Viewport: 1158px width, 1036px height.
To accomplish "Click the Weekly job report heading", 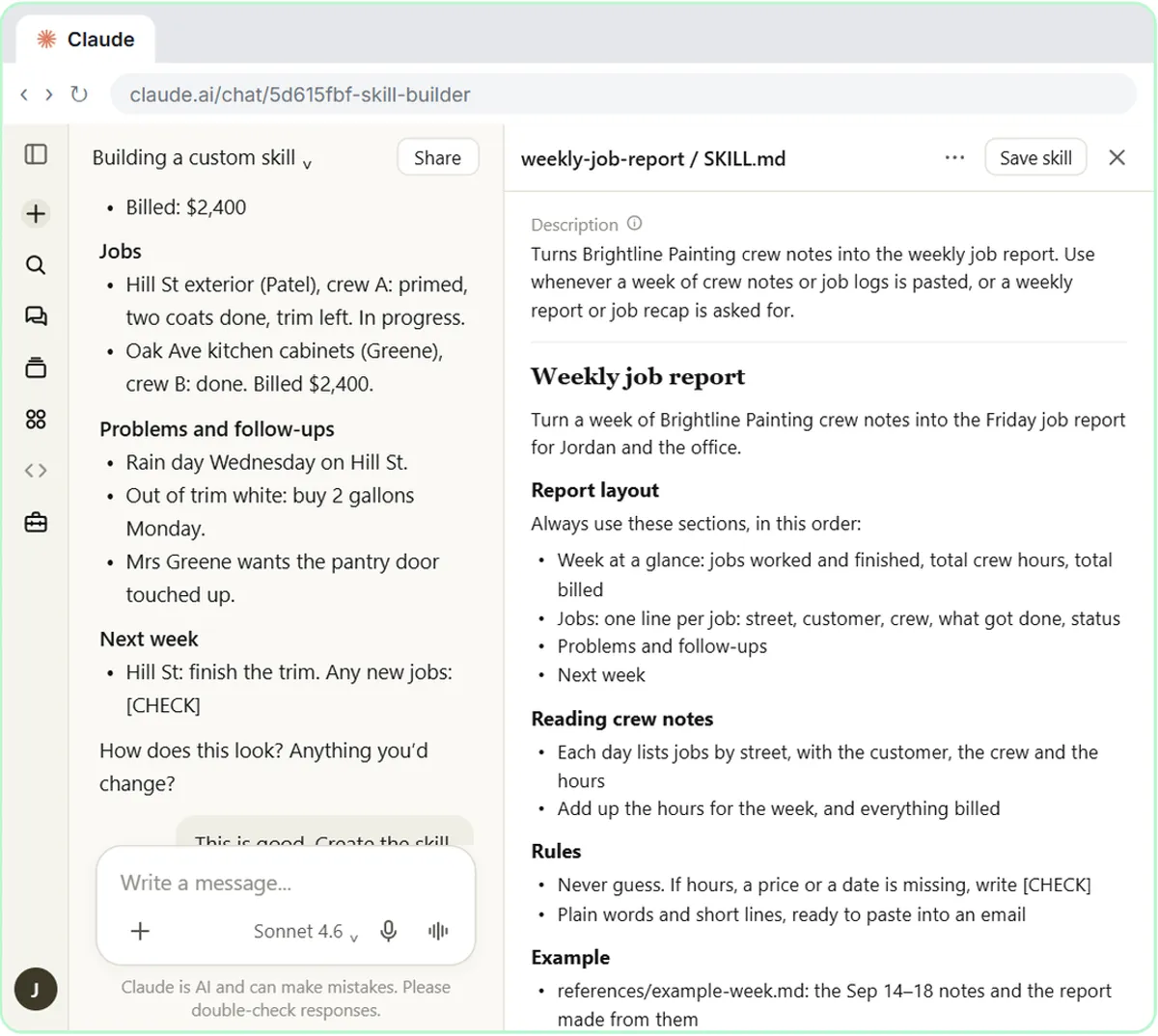I will click(x=638, y=376).
